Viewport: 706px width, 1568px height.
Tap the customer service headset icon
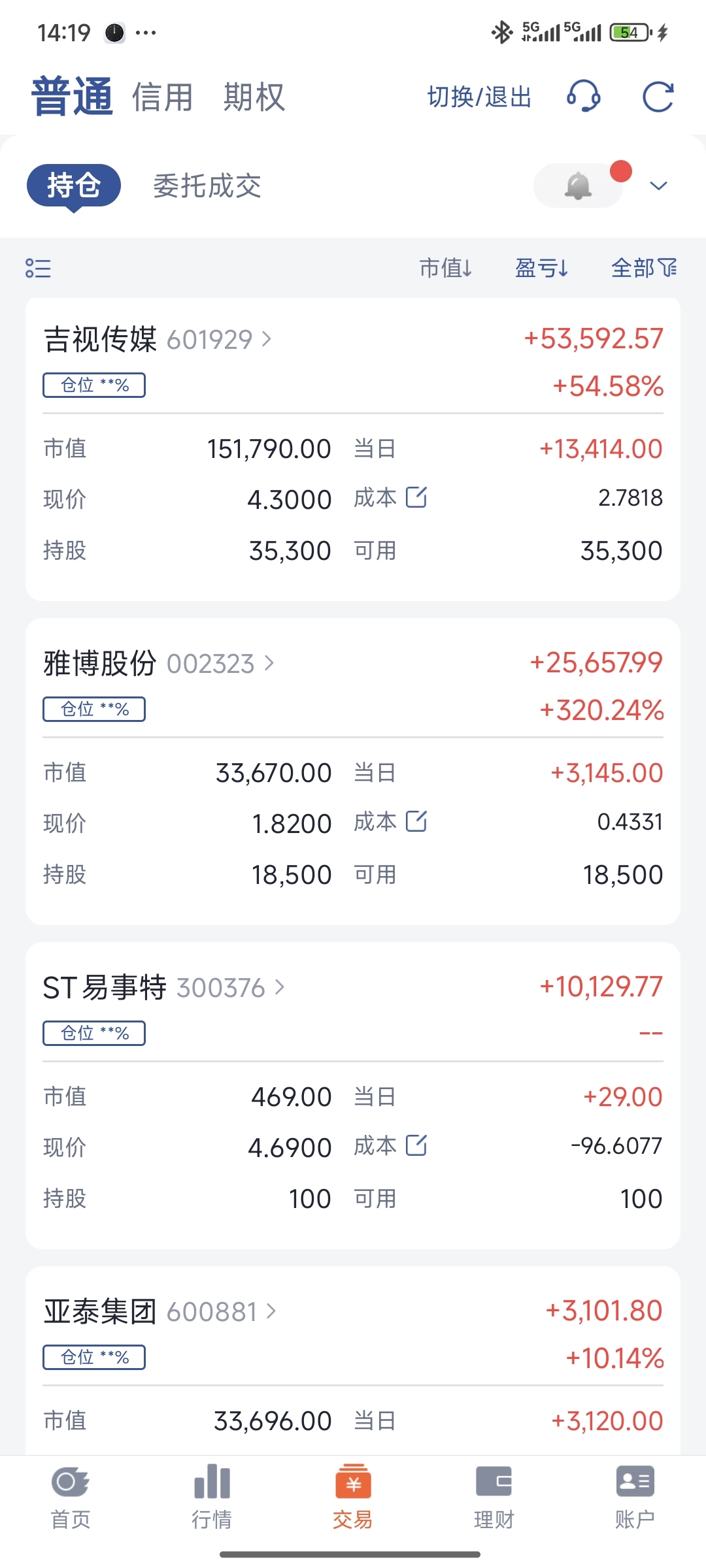click(583, 97)
